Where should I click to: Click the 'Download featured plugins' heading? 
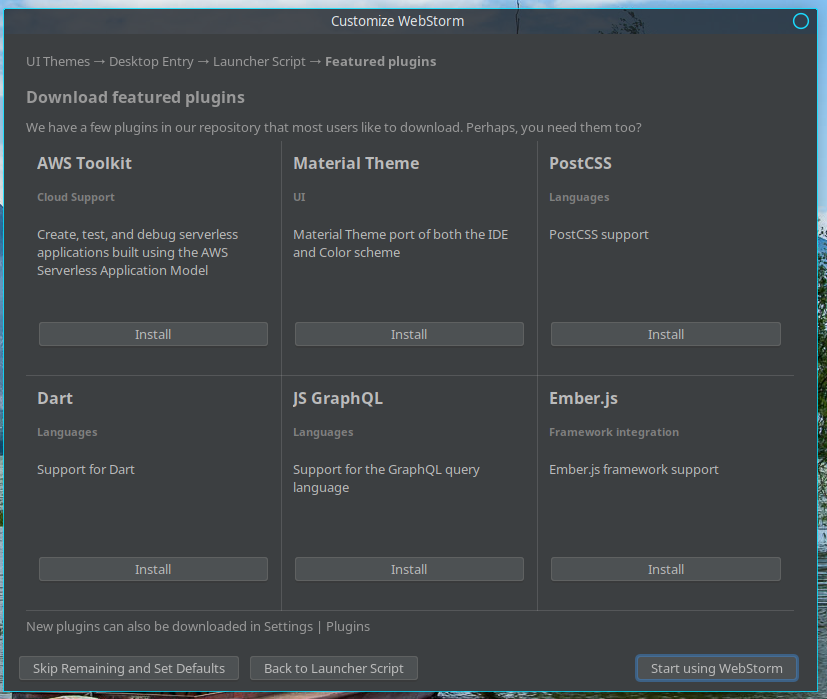[136, 98]
